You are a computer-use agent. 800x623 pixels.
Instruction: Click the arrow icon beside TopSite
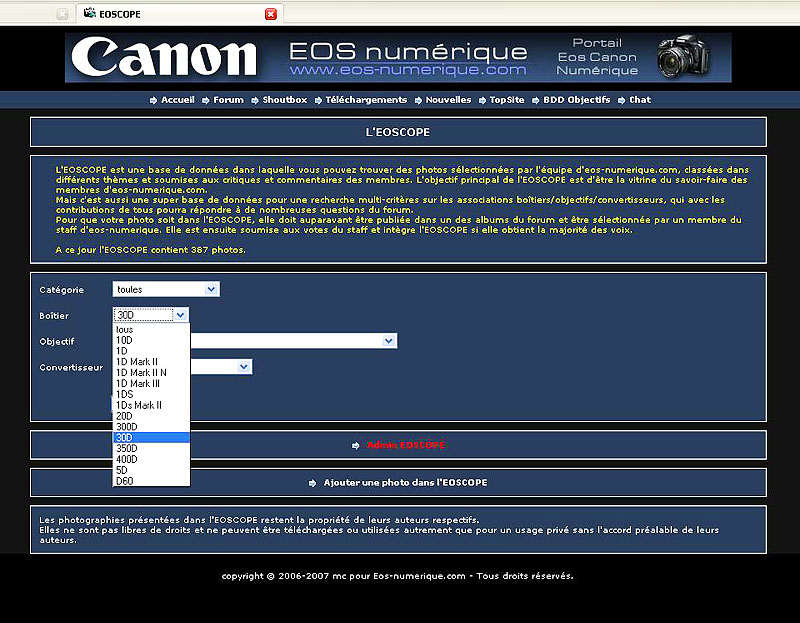482,101
